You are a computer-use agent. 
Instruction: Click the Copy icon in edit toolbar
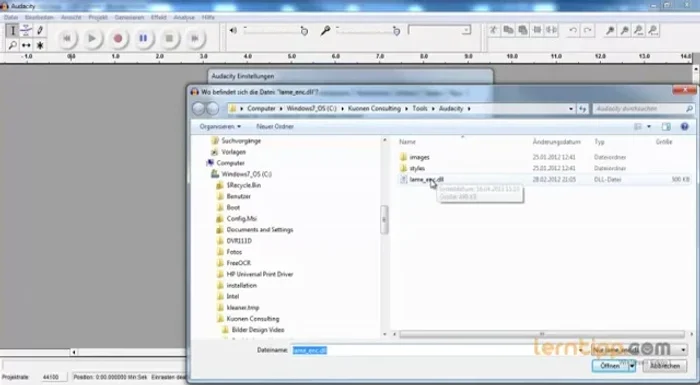point(508,30)
